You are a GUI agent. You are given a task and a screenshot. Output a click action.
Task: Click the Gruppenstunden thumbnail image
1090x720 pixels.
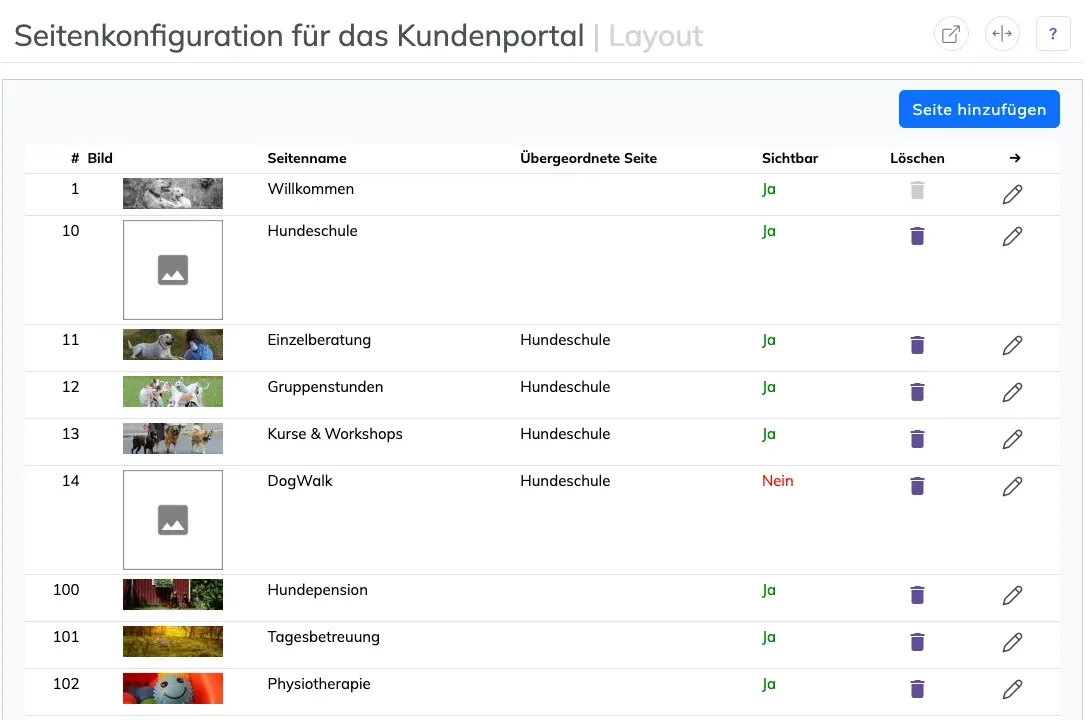point(173,391)
